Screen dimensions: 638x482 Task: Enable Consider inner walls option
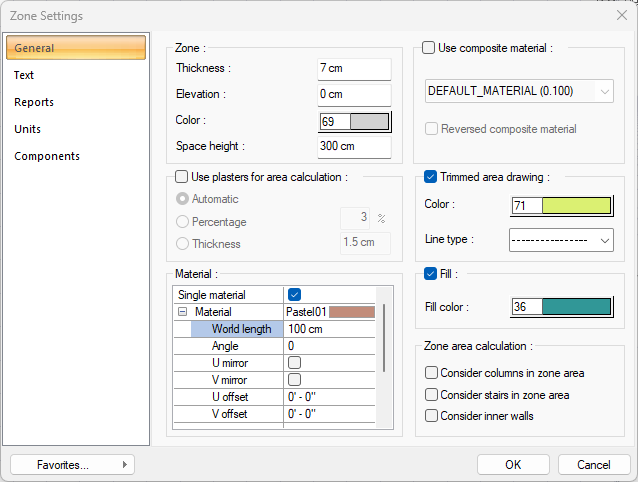(x=431, y=416)
